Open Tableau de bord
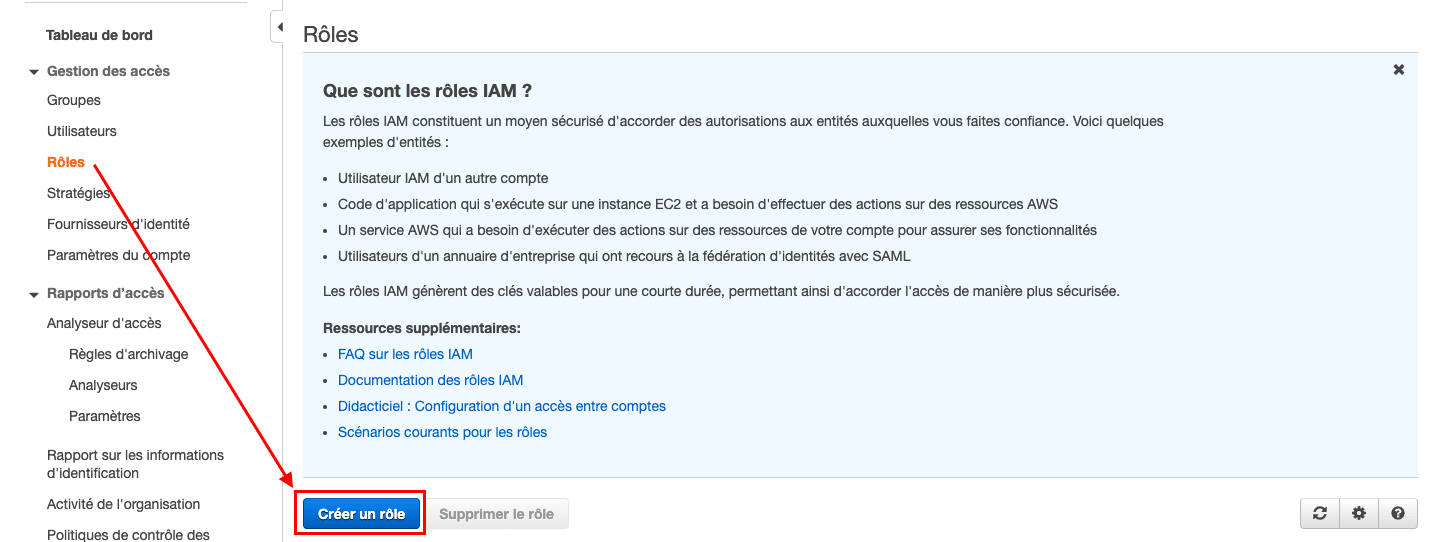This screenshot has width=1440, height=542. (x=99, y=35)
